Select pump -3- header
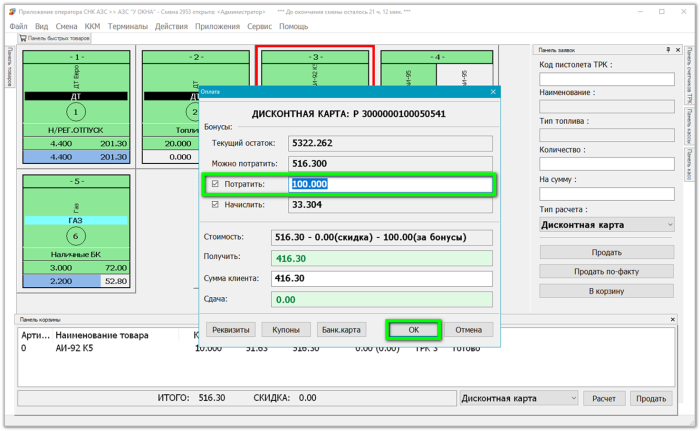Viewport: 700px width, 431px height. click(315, 57)
